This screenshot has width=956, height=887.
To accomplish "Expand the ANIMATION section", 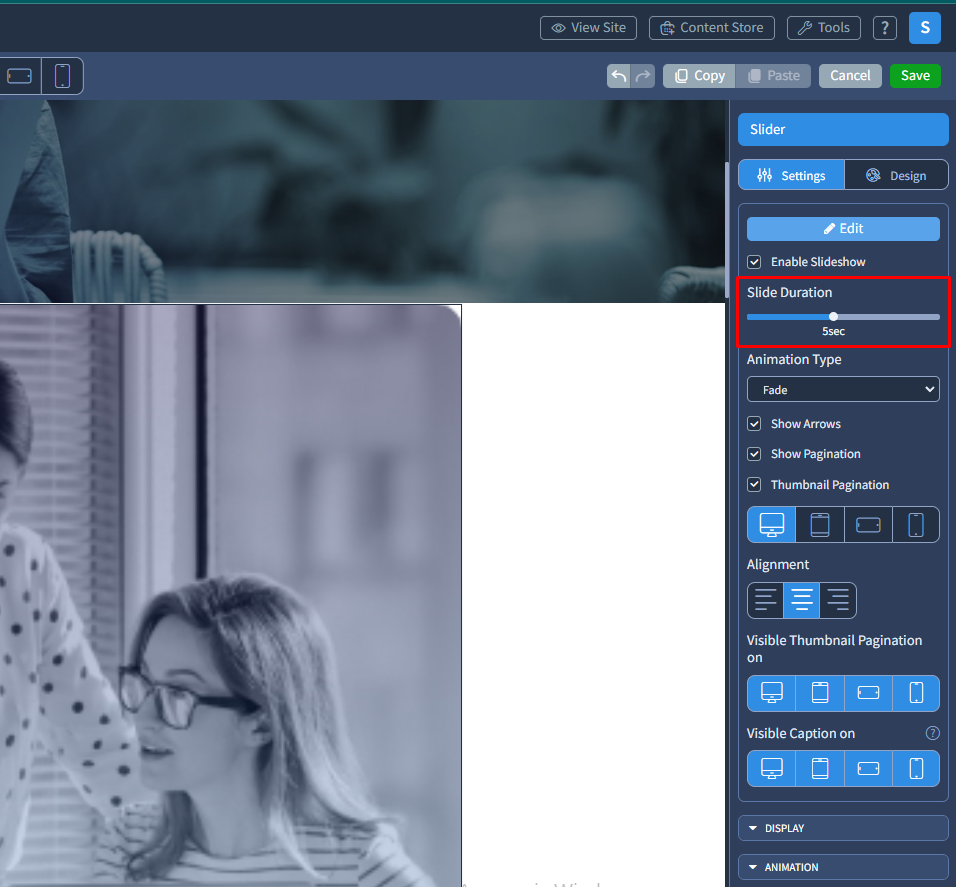I will pyautogui.click(x=843, y=867).
